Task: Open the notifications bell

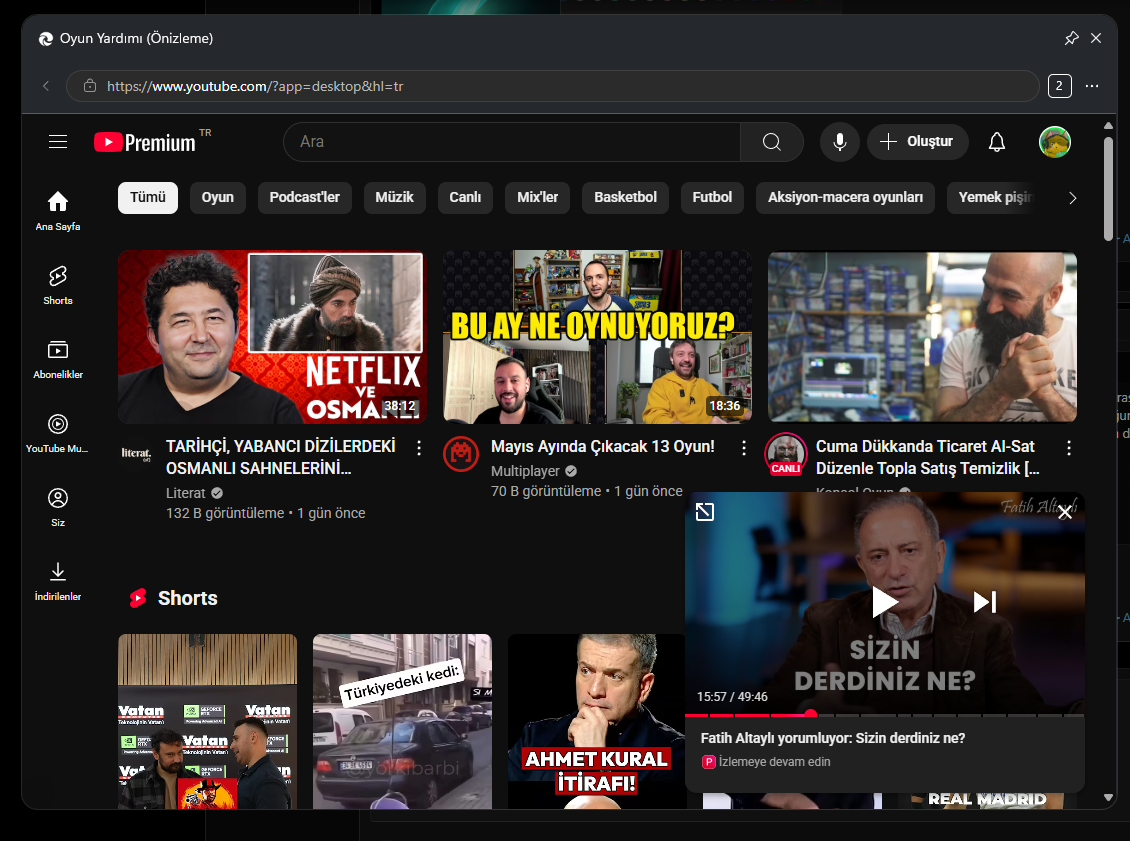Action: pos(997,142)
